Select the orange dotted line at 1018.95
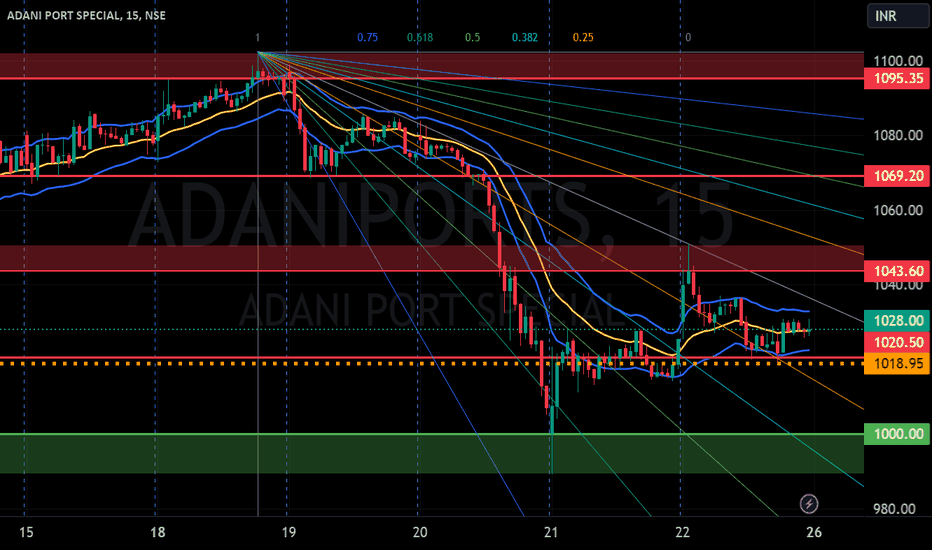 [432, 363]
